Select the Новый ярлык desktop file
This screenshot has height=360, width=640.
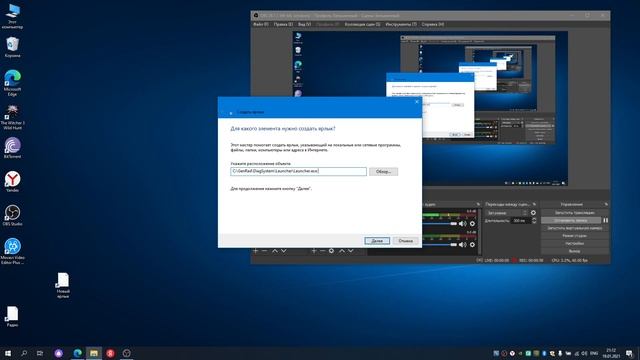[63, 285]
